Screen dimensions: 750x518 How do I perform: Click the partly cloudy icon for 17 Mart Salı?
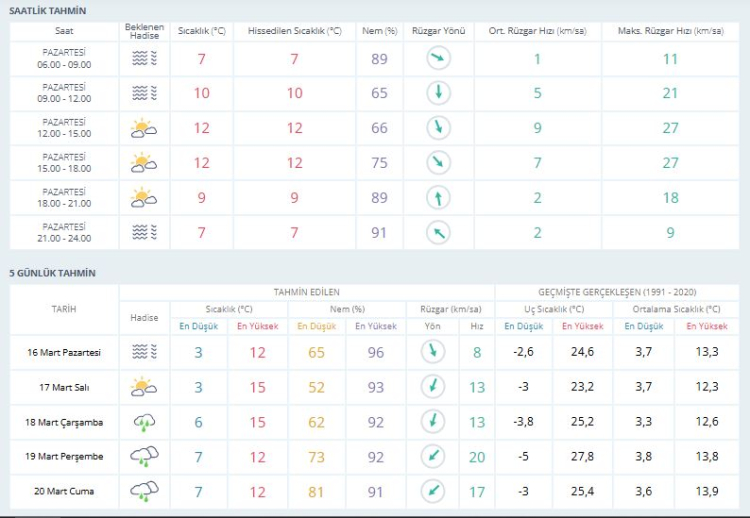pyautogui.click(x=144, y=387)
